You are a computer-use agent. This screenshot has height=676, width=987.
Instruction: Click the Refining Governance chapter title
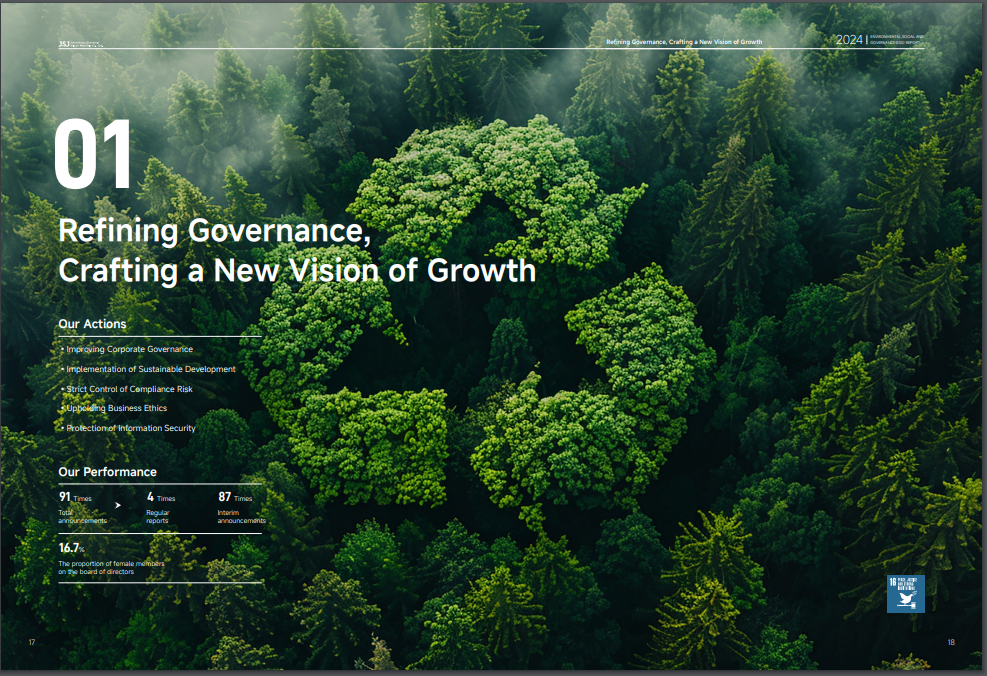[297, 250]
